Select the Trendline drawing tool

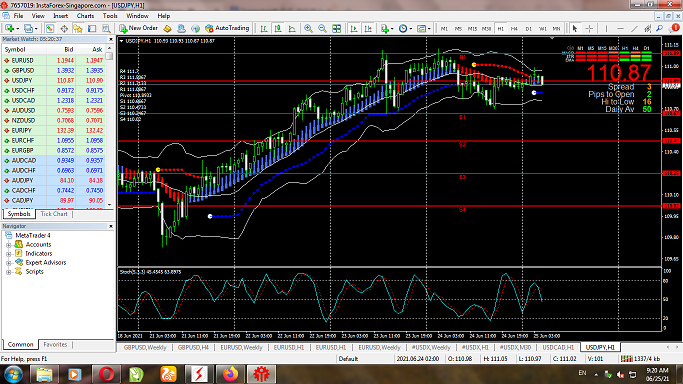634,28
